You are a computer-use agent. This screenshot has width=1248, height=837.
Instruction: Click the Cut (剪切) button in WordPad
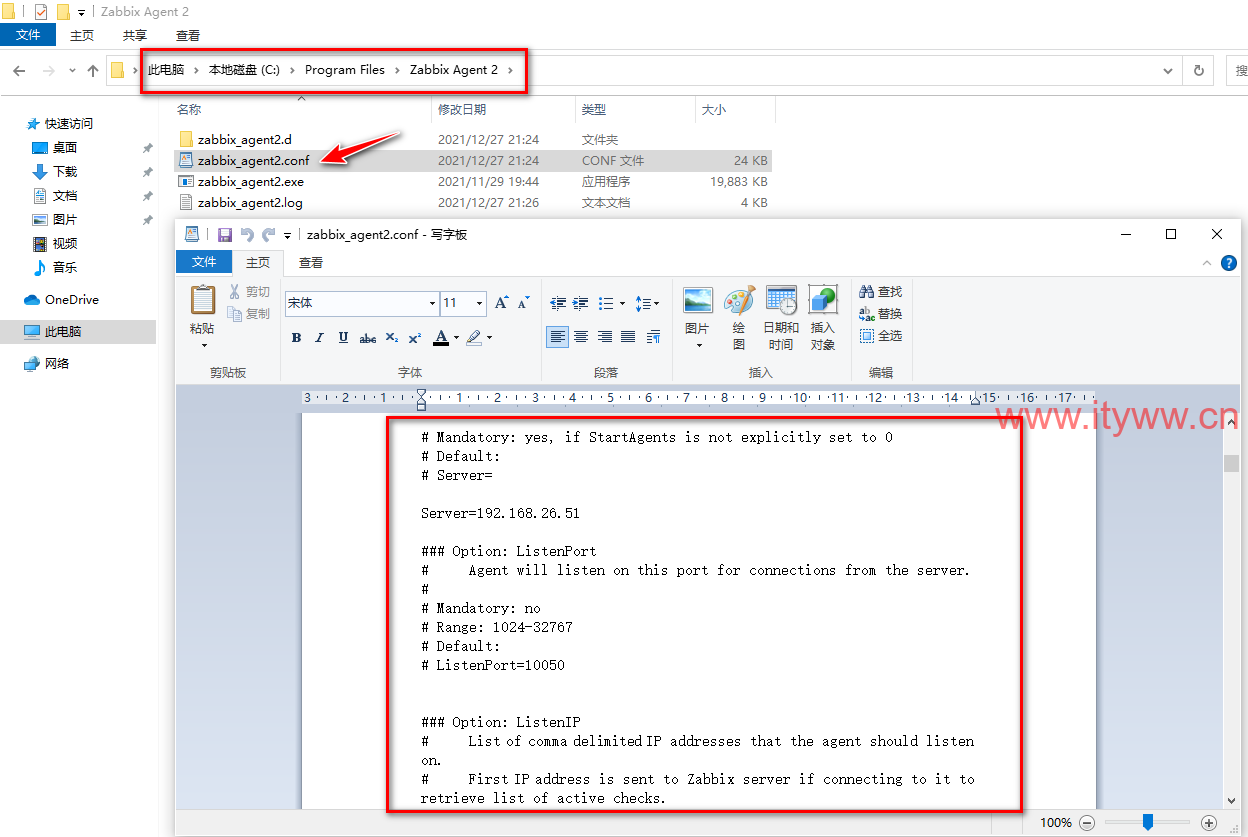click(x=249, y=292)
